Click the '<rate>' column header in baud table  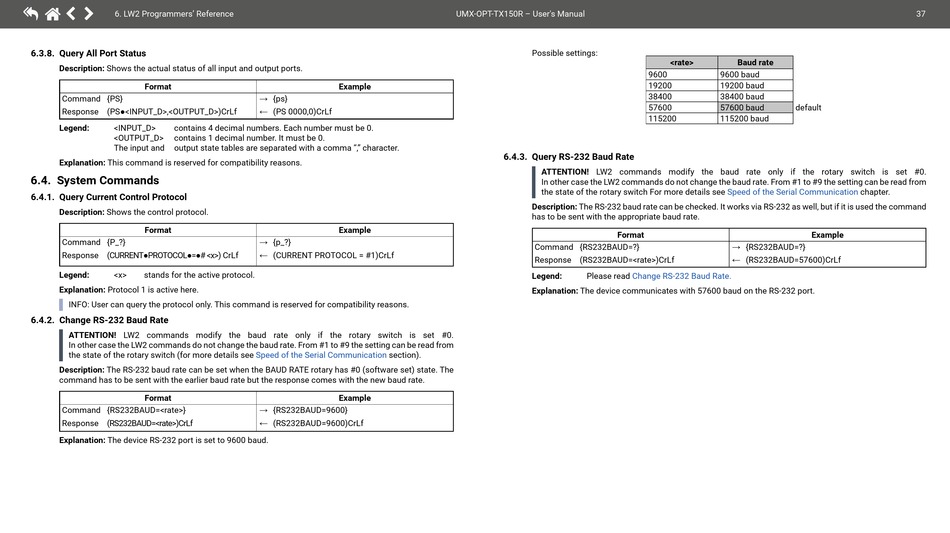point(681,62)
